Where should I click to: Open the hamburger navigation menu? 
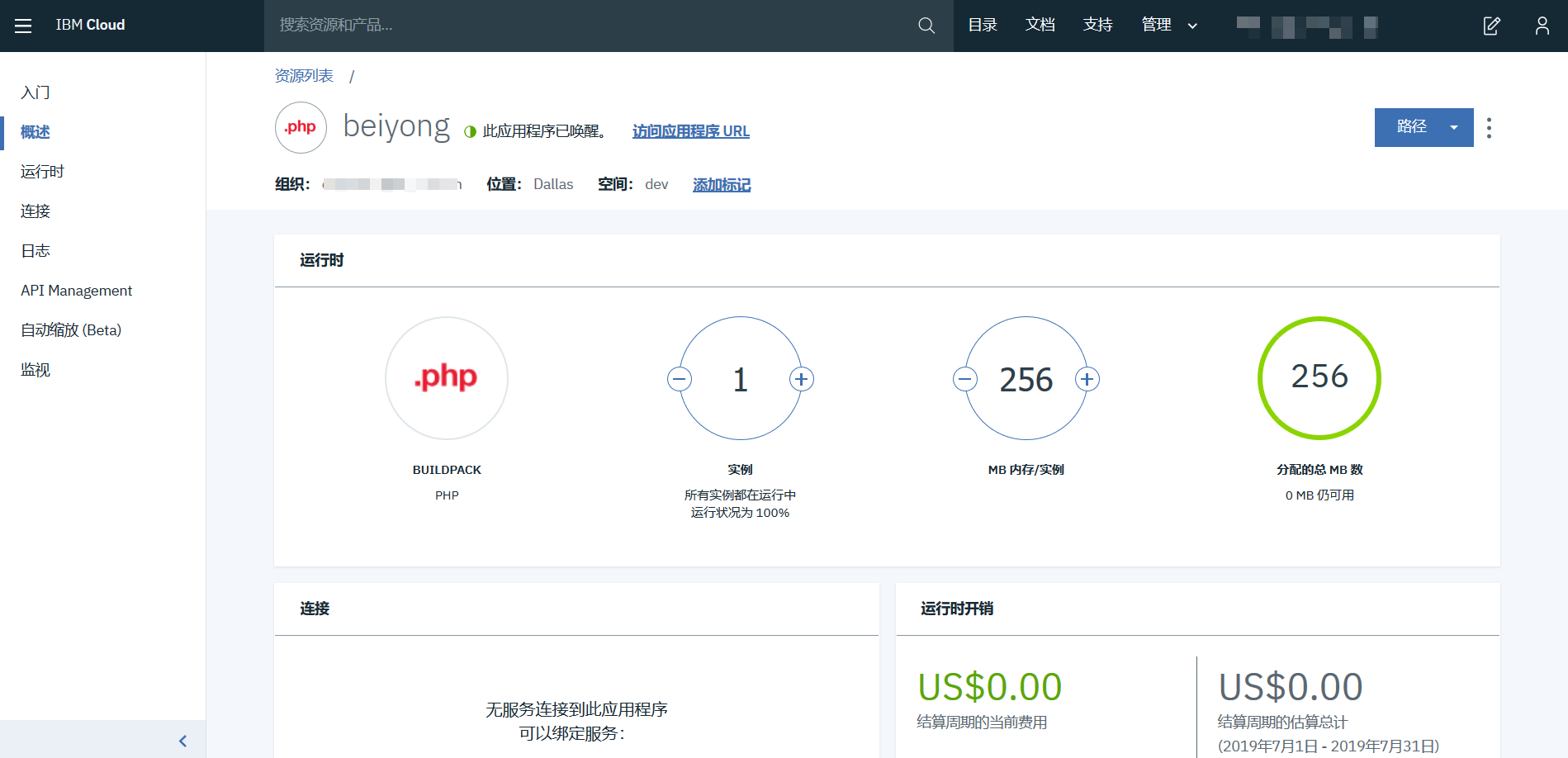23,26
